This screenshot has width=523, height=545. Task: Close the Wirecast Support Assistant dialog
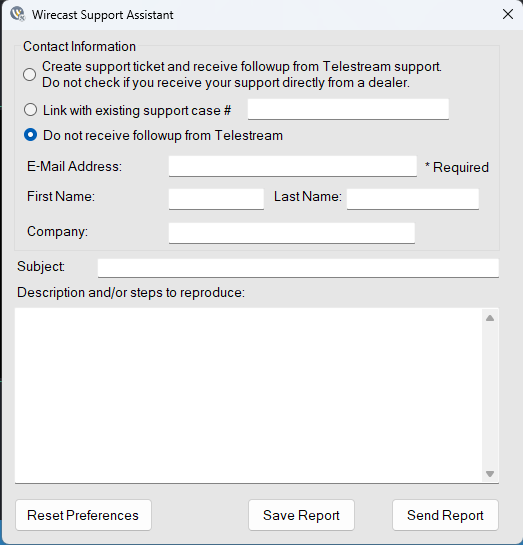pyautogui.click(x=508, y=14)
